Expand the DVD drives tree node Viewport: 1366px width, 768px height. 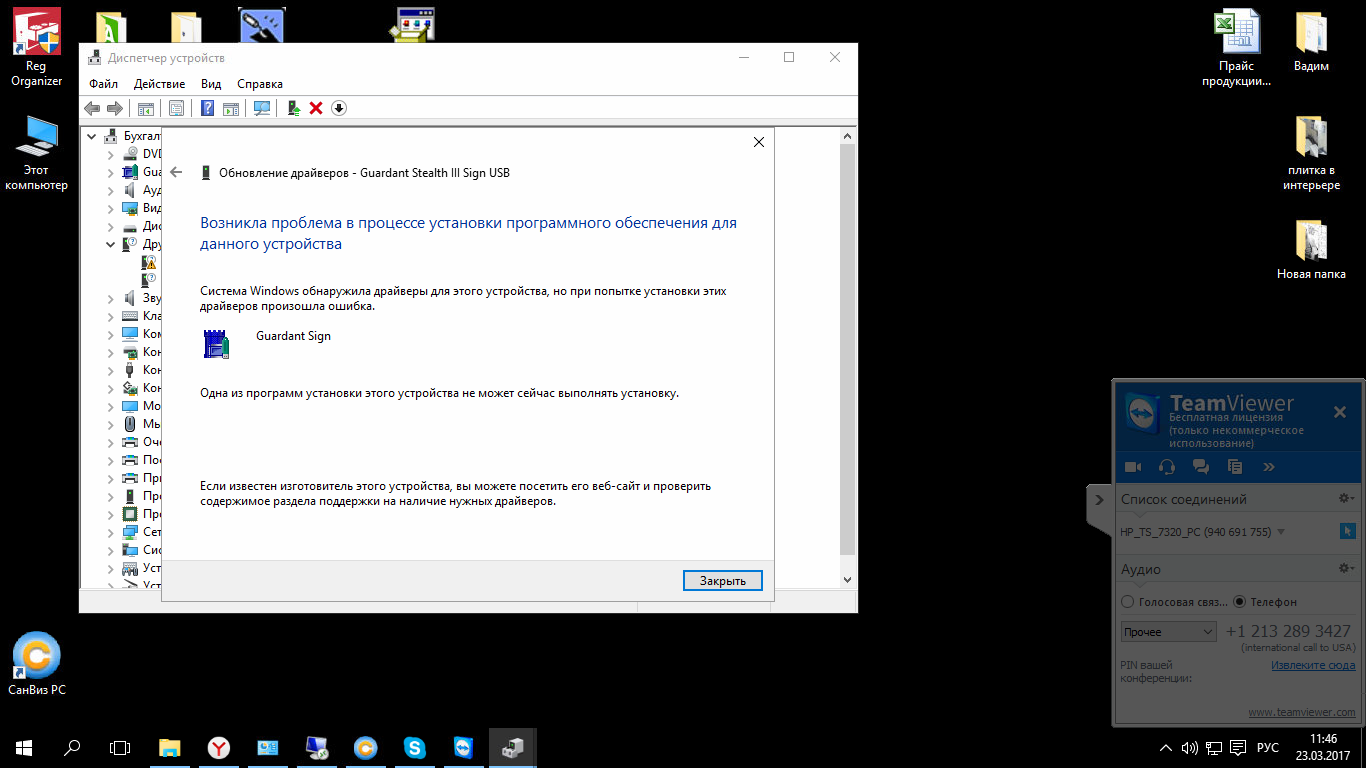[x=110, y=154]
